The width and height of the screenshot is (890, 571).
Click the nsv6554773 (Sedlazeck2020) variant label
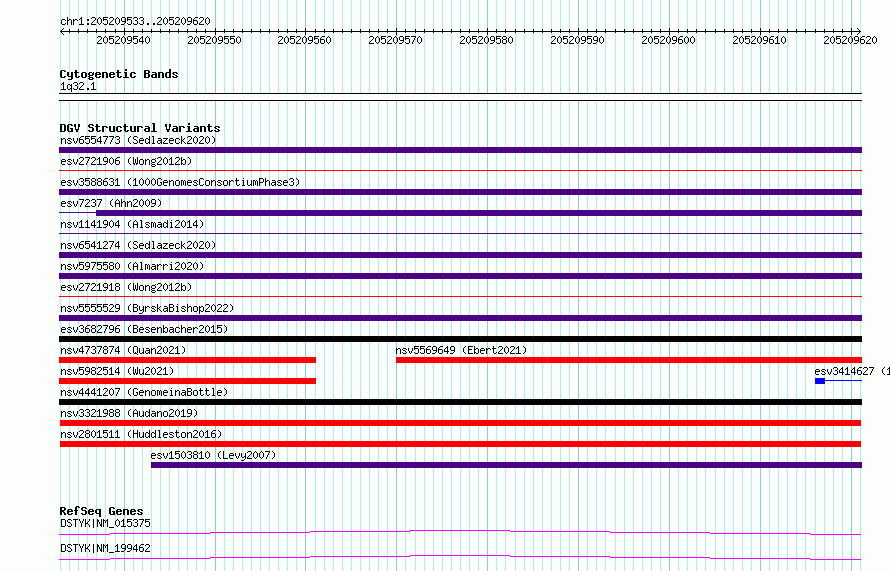coord(138,140)
